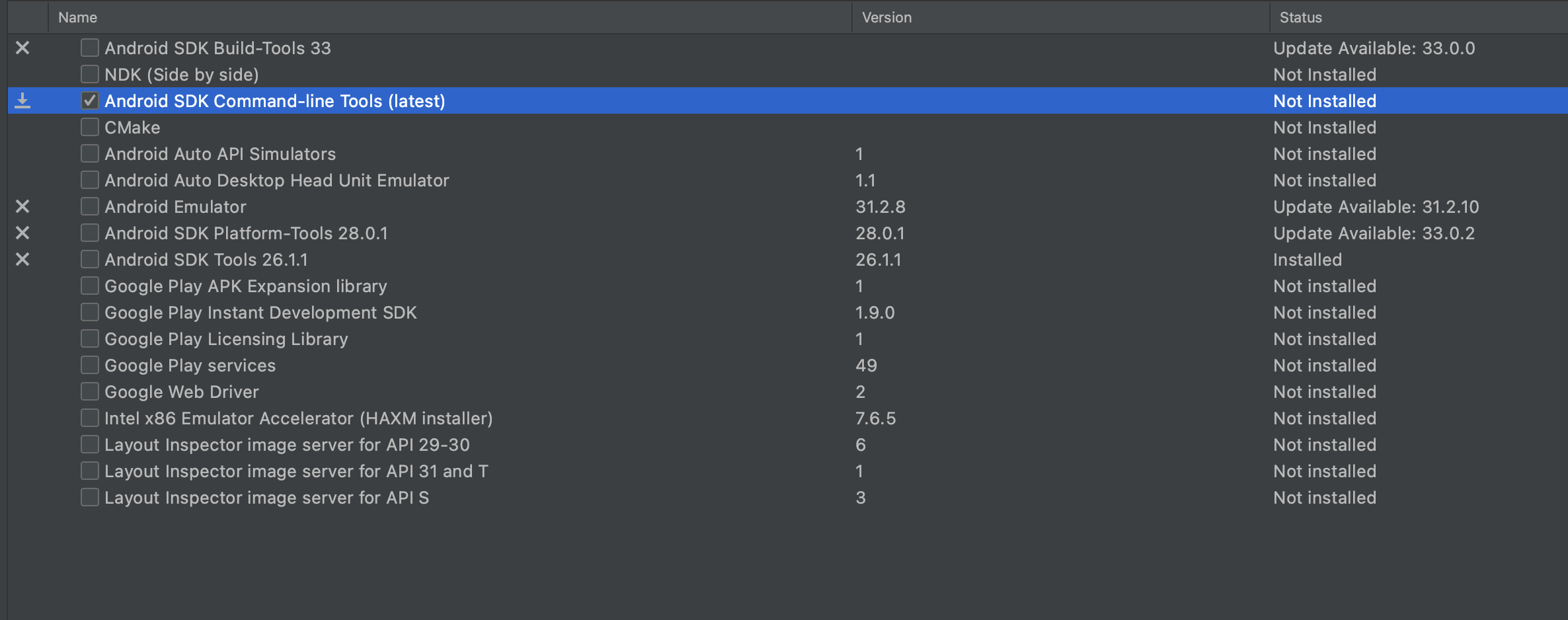Select the 'Google Play services' row label
This screenshot has width=1568, height=620.
click(190, 366)
